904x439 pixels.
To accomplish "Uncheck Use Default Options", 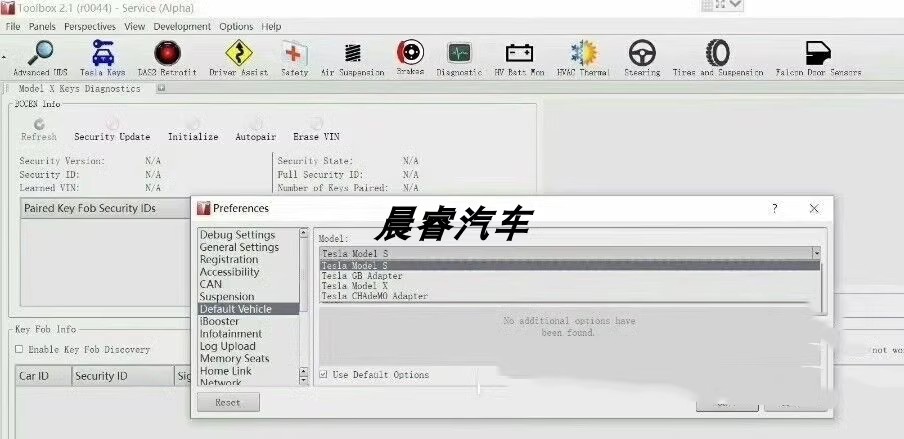I will (323, 374).
